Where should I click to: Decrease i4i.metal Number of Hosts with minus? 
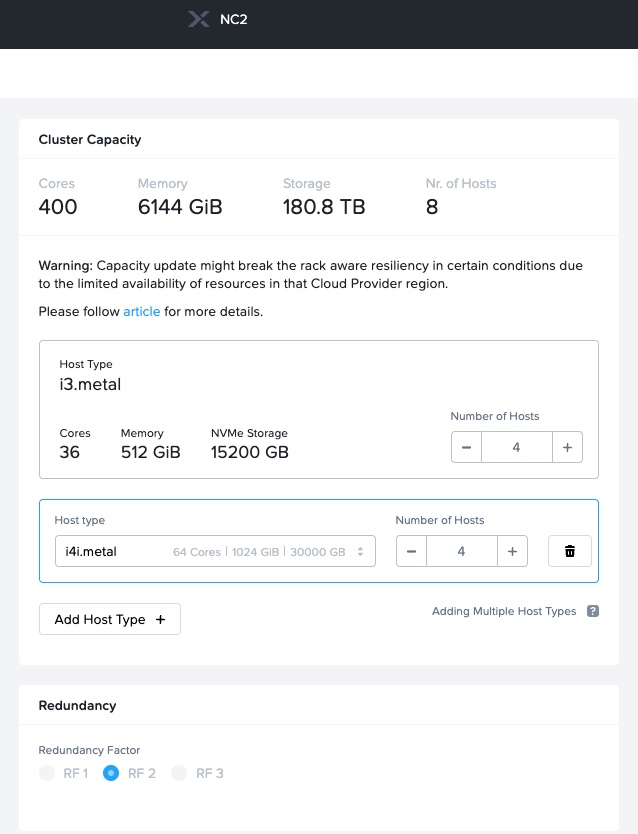[x=411, y=550]
